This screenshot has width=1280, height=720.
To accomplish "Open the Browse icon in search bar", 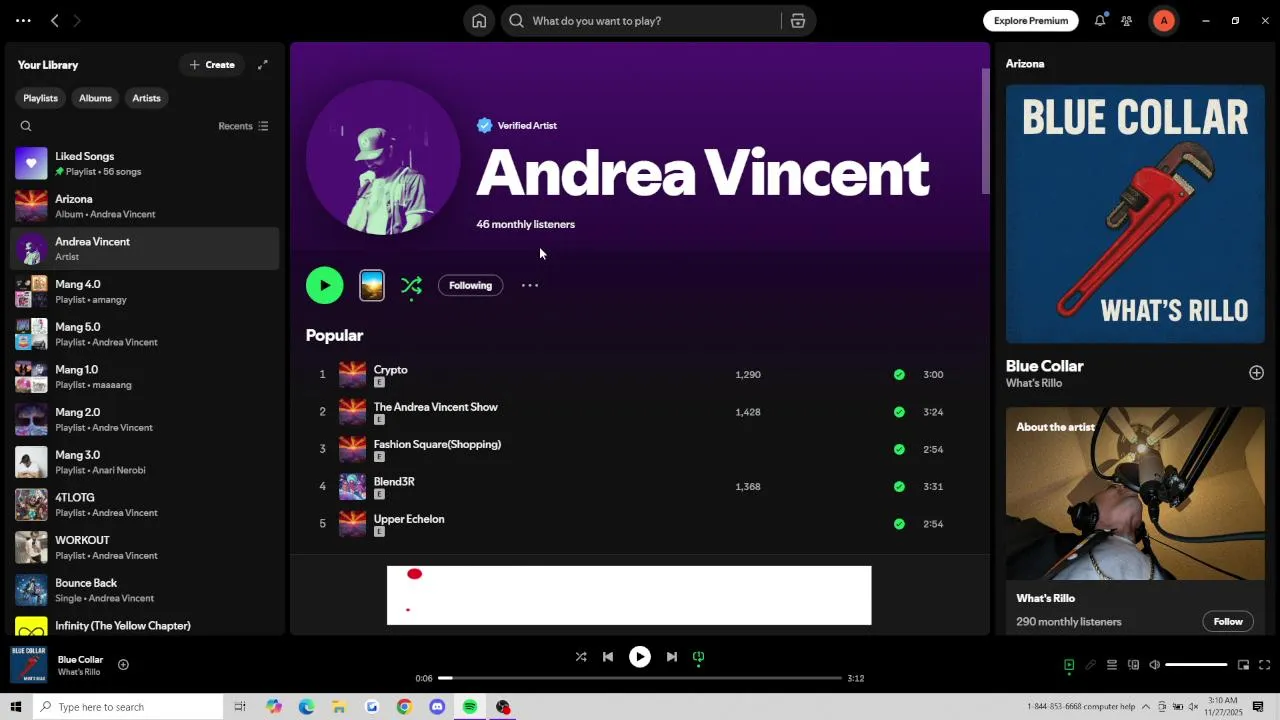I will (x=798, y=21).
